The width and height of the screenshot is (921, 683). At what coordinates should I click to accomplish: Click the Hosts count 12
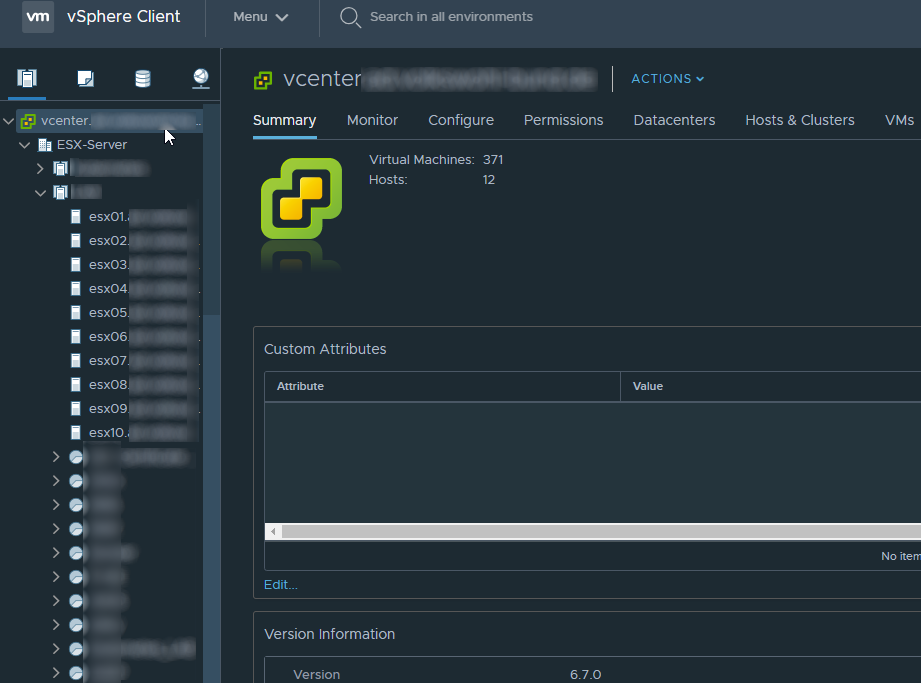coord(489,180)
